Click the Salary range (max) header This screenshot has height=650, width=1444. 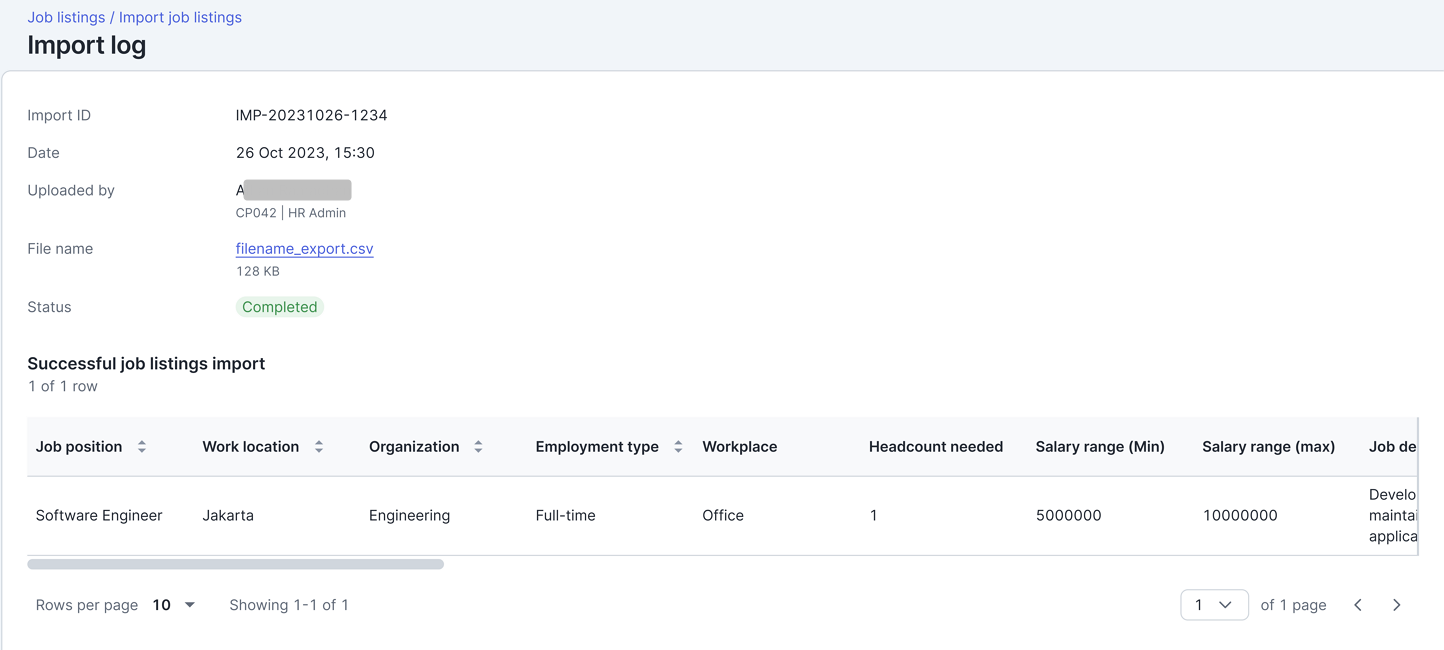(x=1268, y=447)
